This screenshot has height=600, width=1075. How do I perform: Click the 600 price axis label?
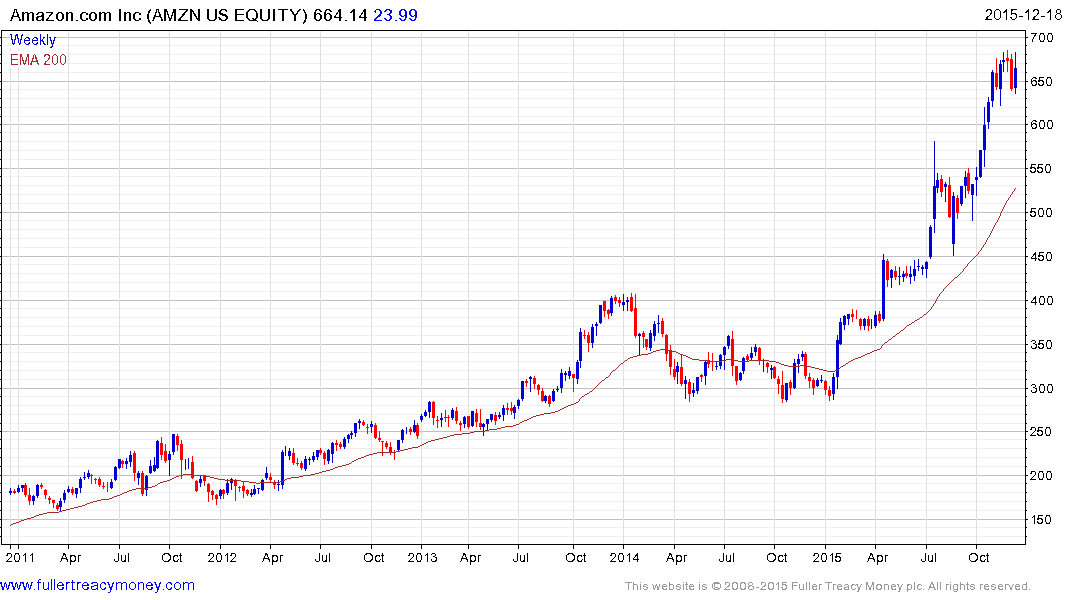[x=1041, y=125]
